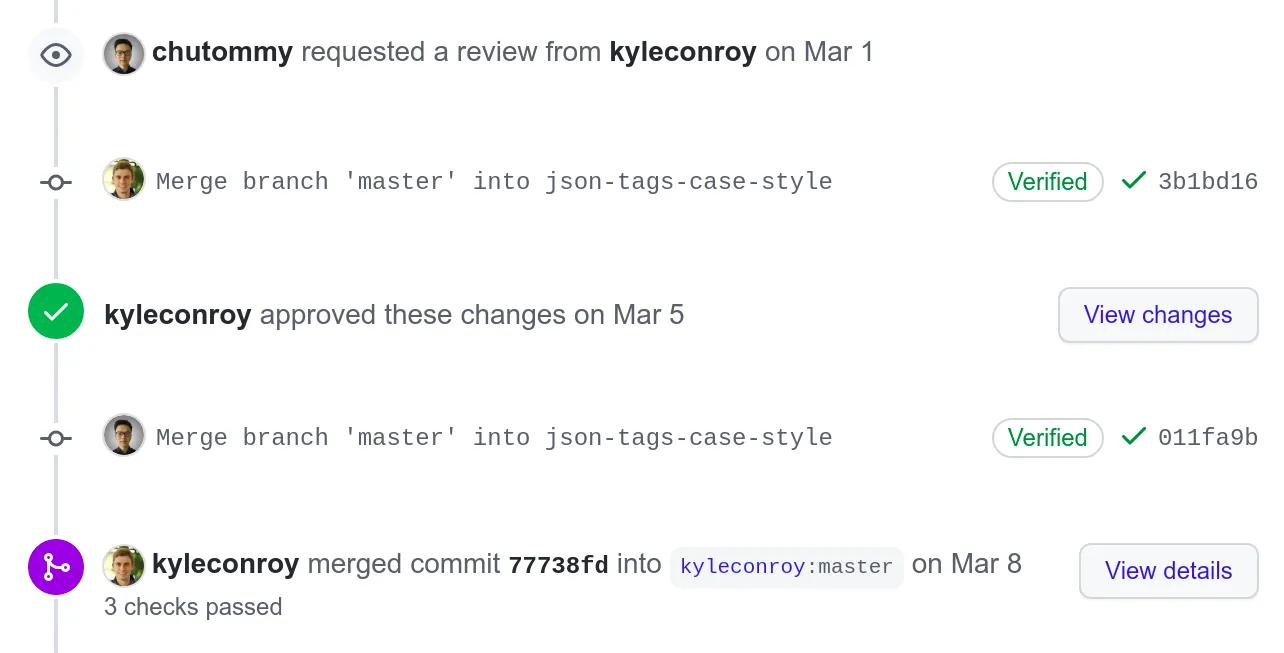Click the commit node icon for 011fa9b

click(56, 439)
